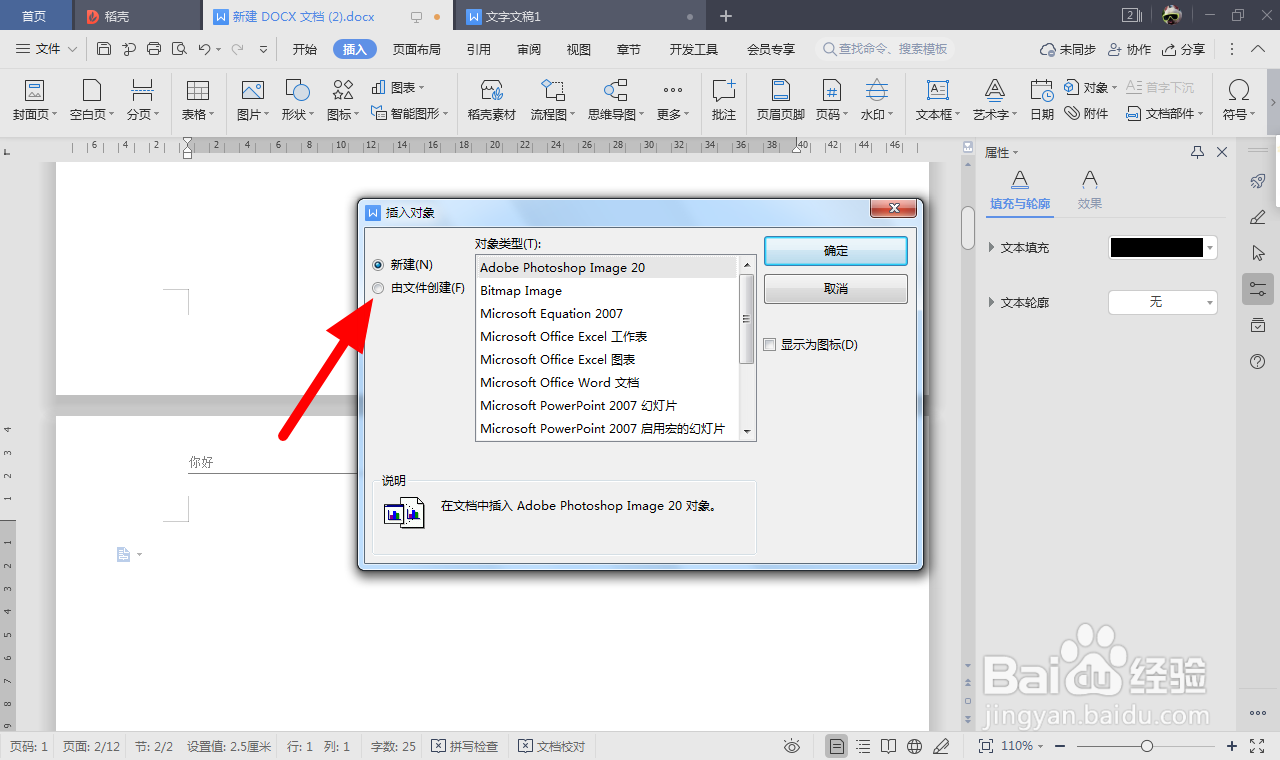Enable eye-protection mode in status bar
The height and width of the screenshot is (760, 1280).
coord(792,745)
